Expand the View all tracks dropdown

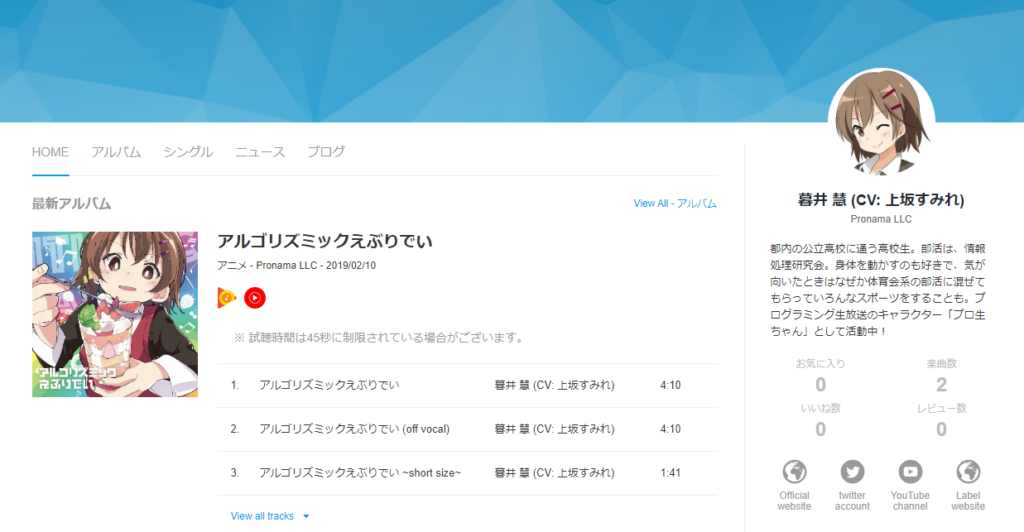click(x=270, y=516)
